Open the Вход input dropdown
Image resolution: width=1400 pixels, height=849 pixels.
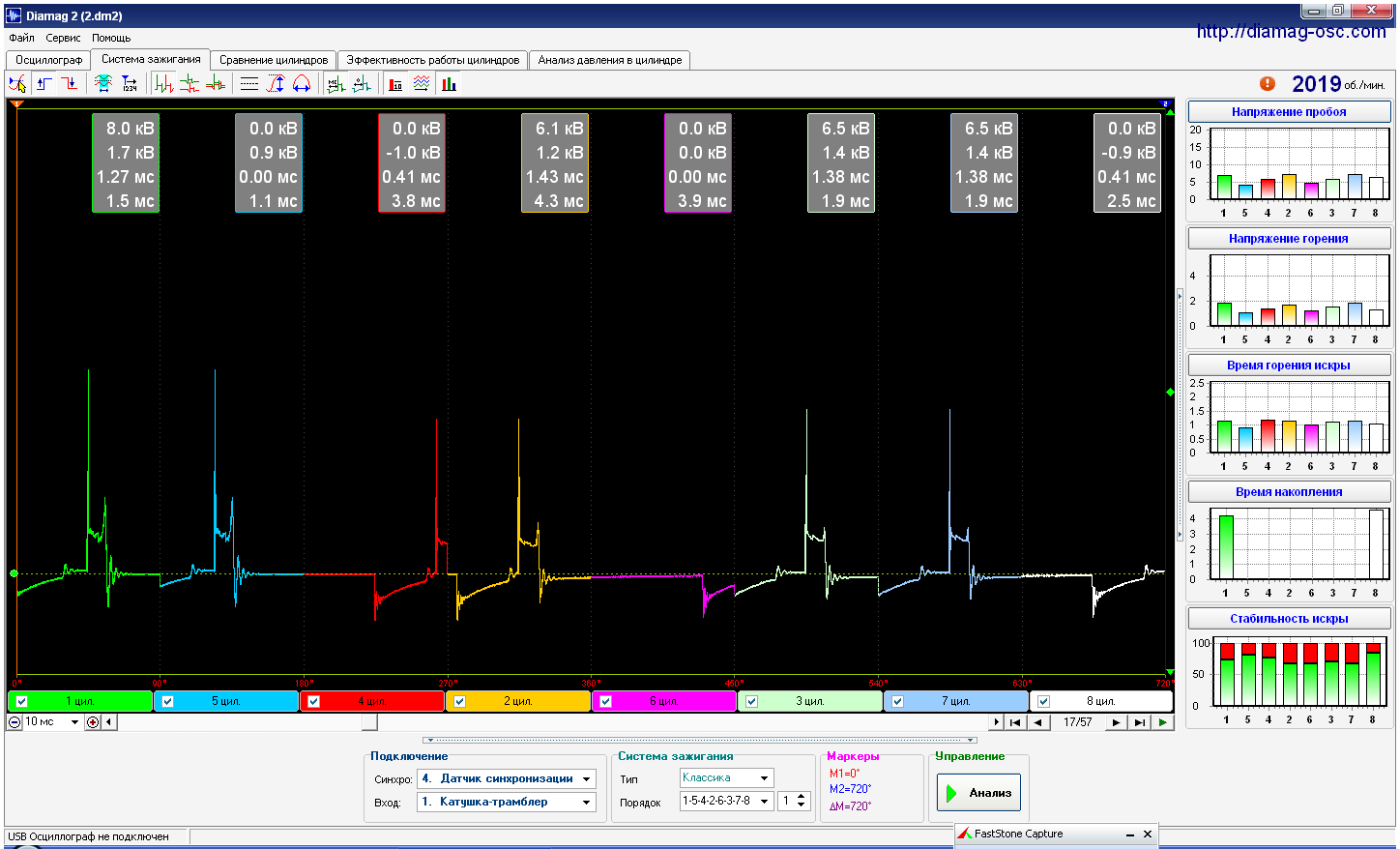pyautogui.click(x=586, y=802)
